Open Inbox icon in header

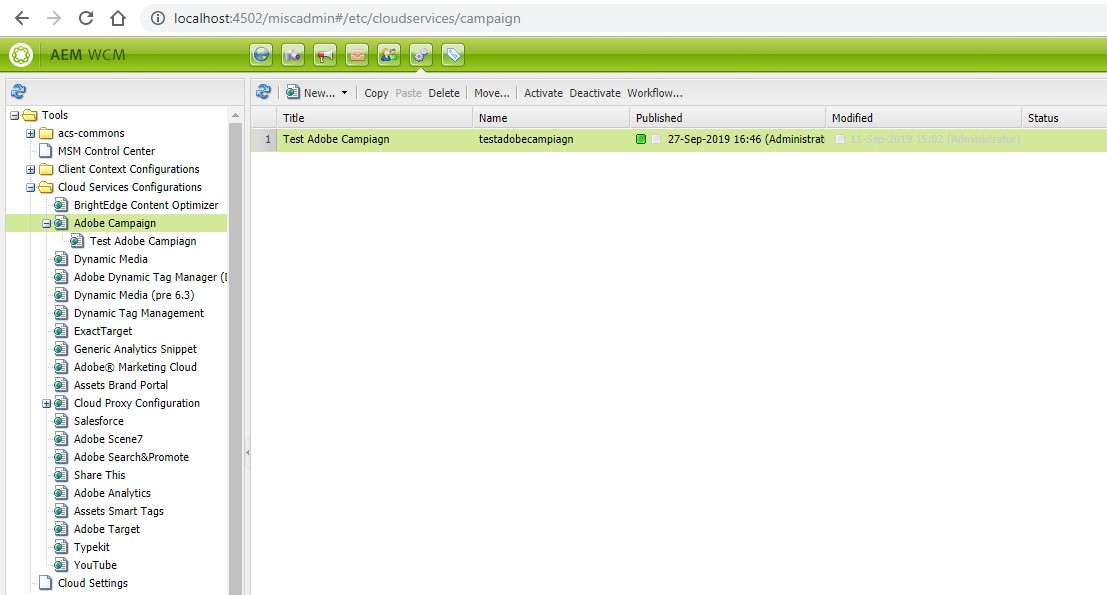click(x=357, y=54)
